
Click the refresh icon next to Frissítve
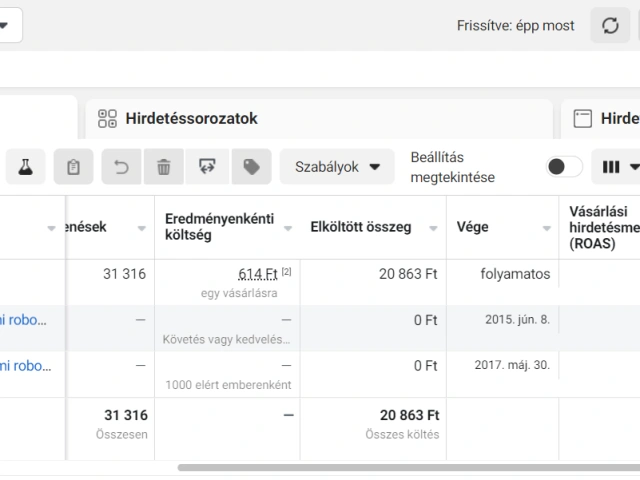[609, 26]
